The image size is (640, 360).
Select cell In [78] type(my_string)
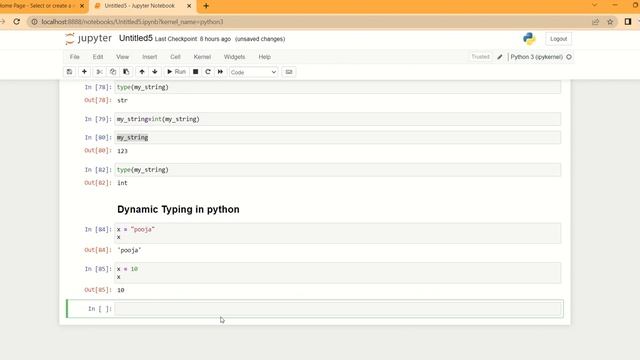click(338, 87)
